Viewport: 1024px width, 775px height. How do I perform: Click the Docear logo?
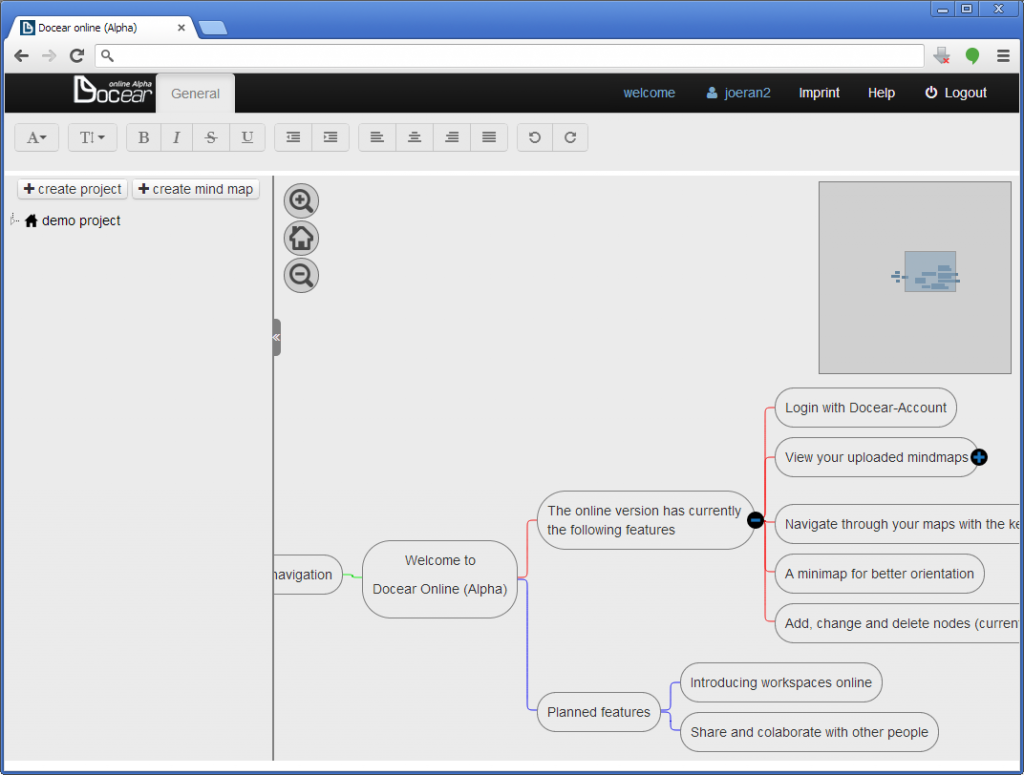(113, 90)
